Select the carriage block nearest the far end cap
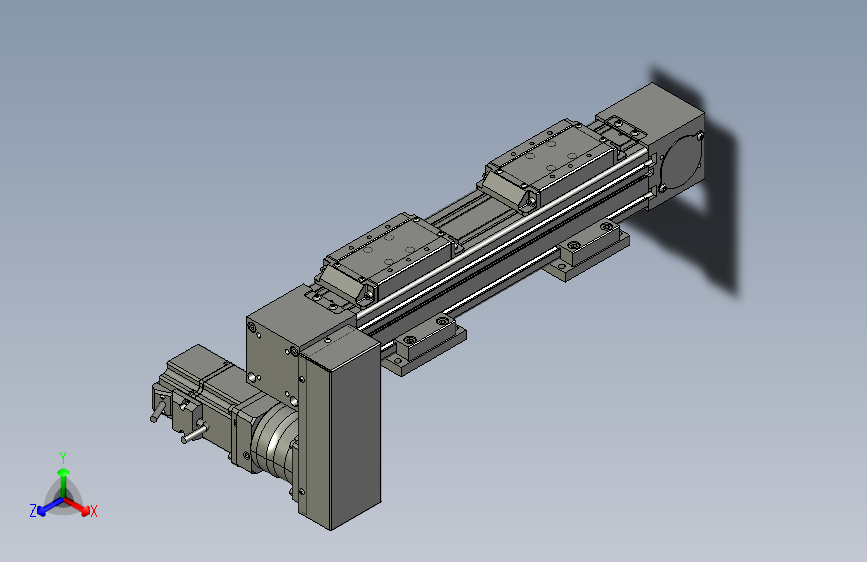The image size is (867, 562). [x=549, y=164]
